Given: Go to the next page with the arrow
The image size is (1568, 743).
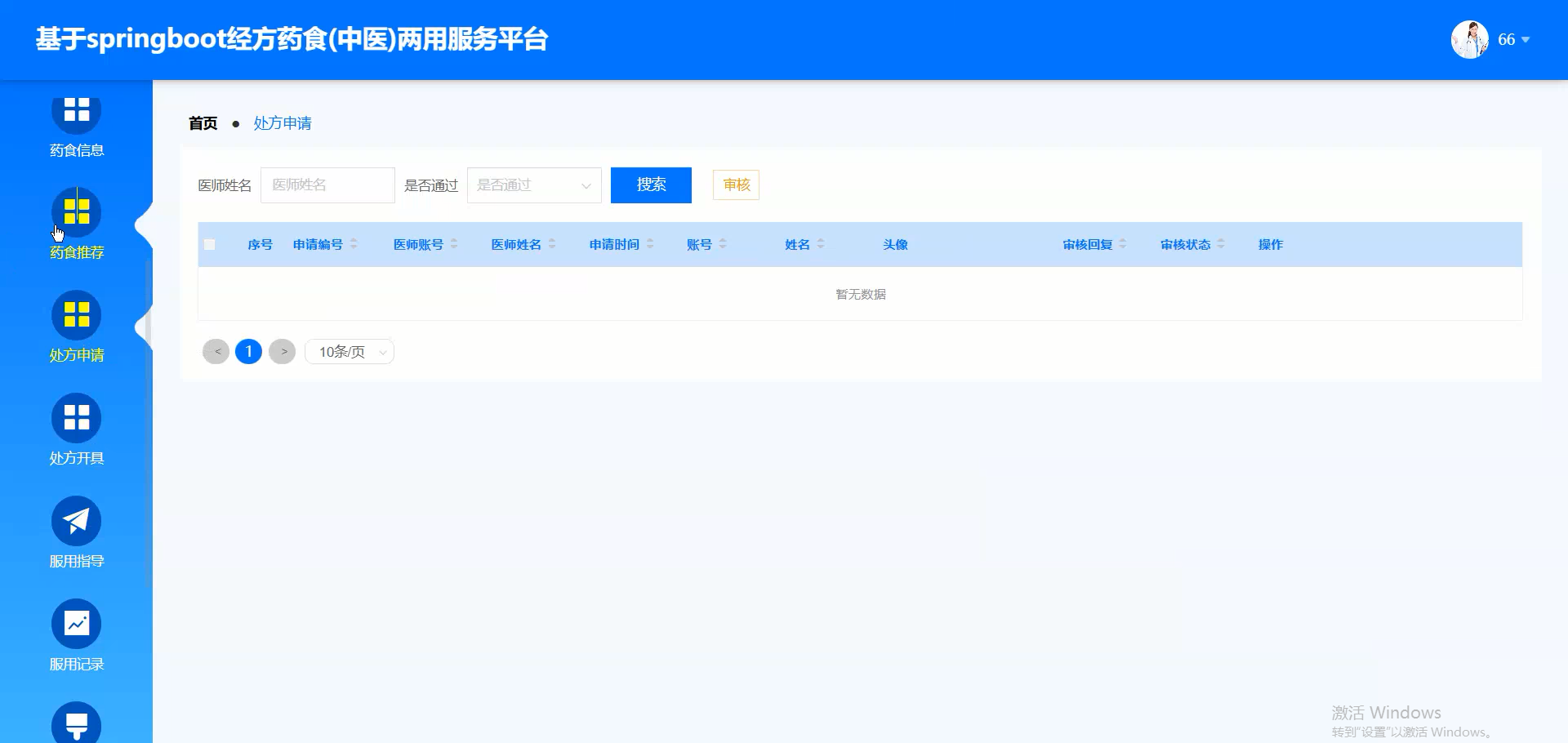Looking at the screenshot, I should point(283,351).
